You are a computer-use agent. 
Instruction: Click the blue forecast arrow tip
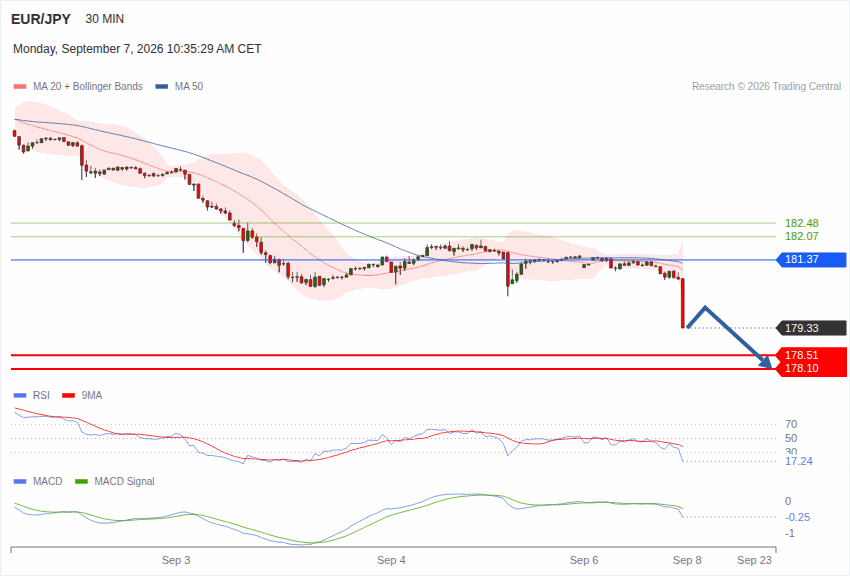(768, 364)
